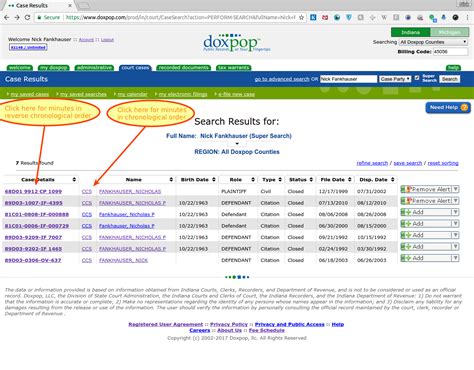This screenshot has height=370, width=474.
Task: Expand the small arrow under Full Name
Action: pos(237,144)
